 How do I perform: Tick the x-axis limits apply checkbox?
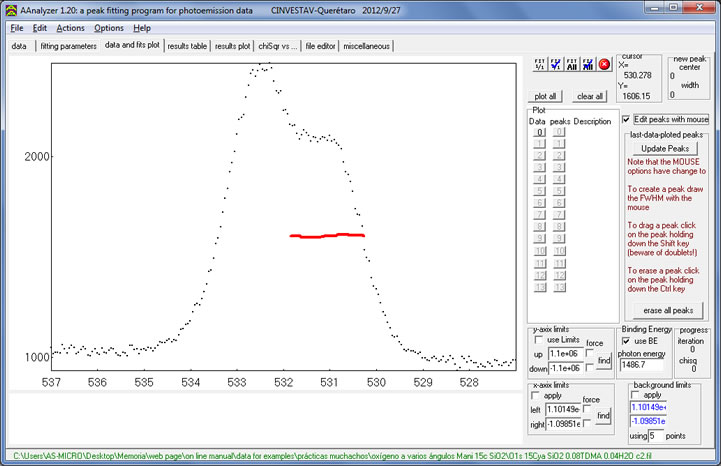[537, 396]
